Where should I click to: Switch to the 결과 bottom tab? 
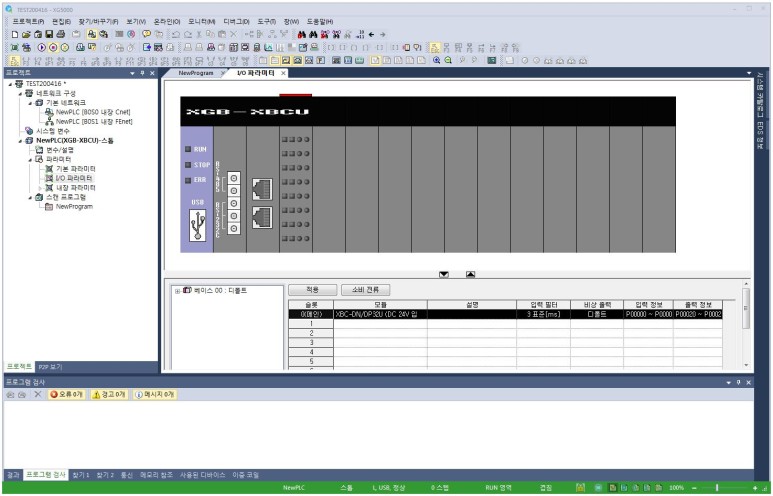tap(13, 475)
